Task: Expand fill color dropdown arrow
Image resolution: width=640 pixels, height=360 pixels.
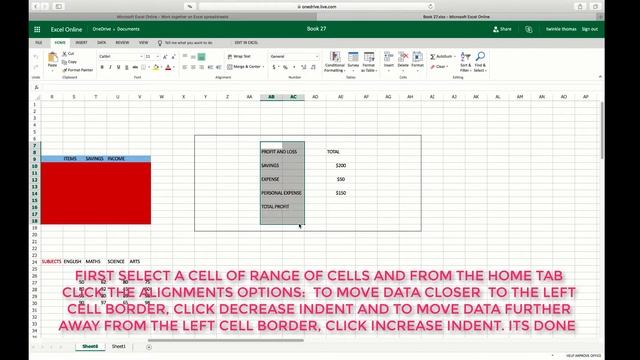Action: coord(161,67)
